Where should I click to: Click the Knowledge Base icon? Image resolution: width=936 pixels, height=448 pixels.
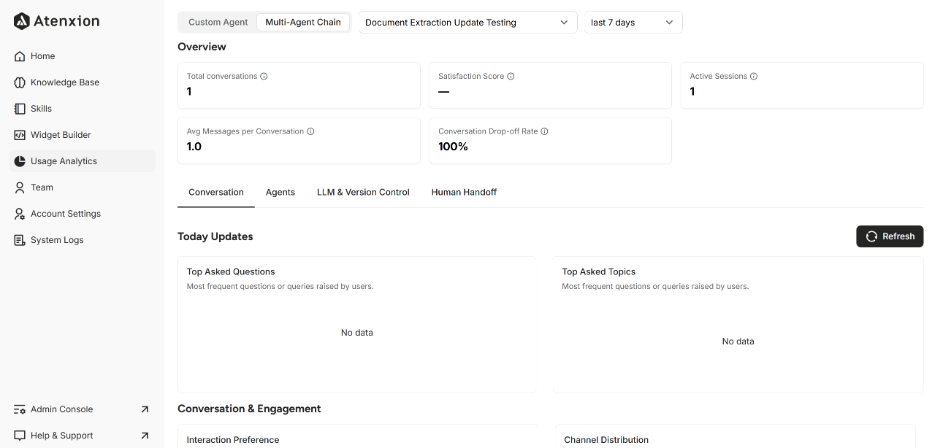(19, 82)
